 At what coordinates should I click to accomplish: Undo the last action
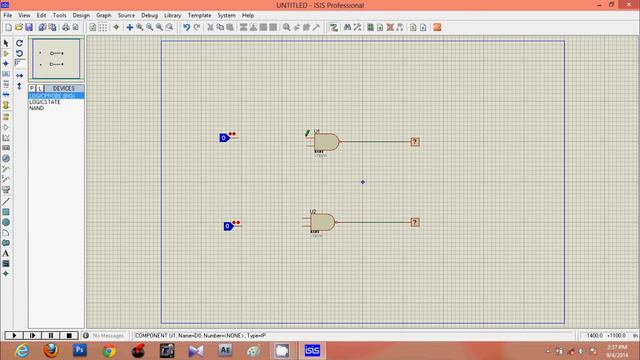coord(187,27)
